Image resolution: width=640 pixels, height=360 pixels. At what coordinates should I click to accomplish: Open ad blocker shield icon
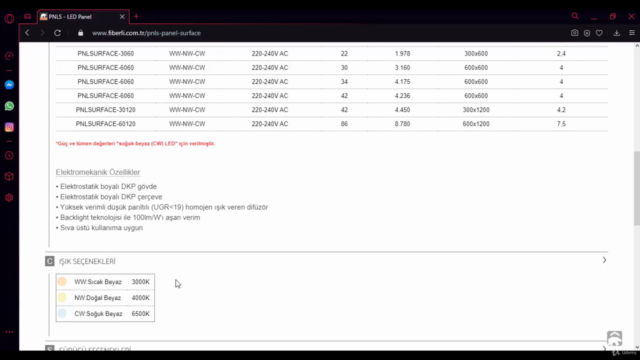coord(587,33)
